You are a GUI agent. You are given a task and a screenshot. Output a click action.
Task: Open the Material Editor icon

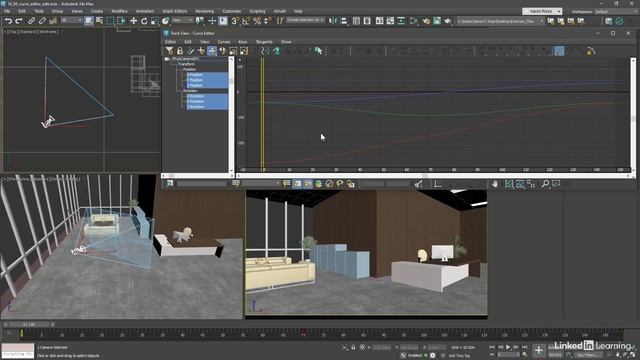click(x=413, y=21)
